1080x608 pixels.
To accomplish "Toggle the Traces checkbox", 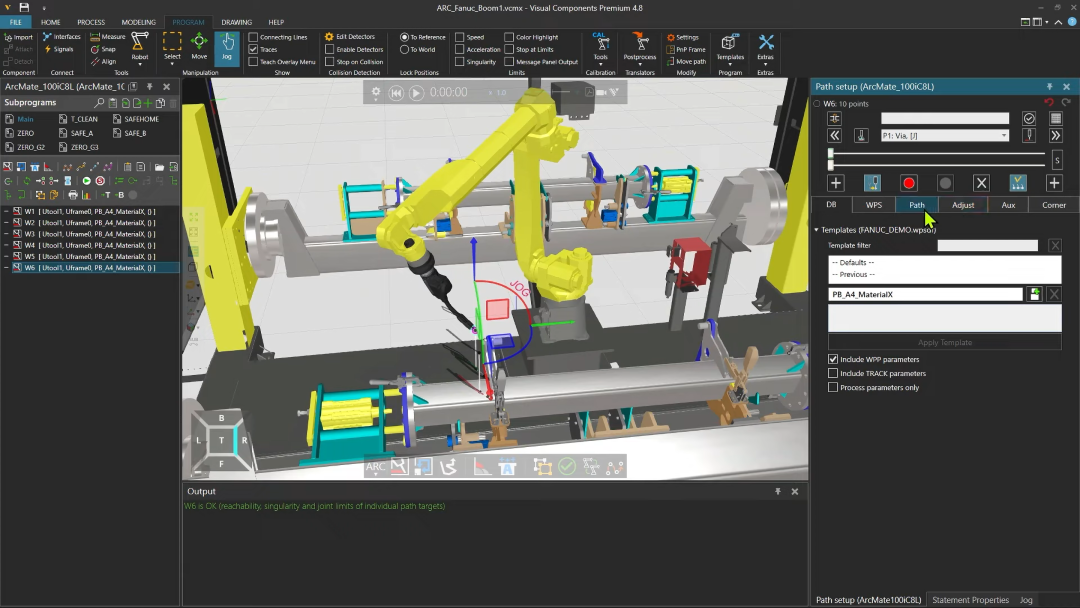I will [x=253, y=50].
